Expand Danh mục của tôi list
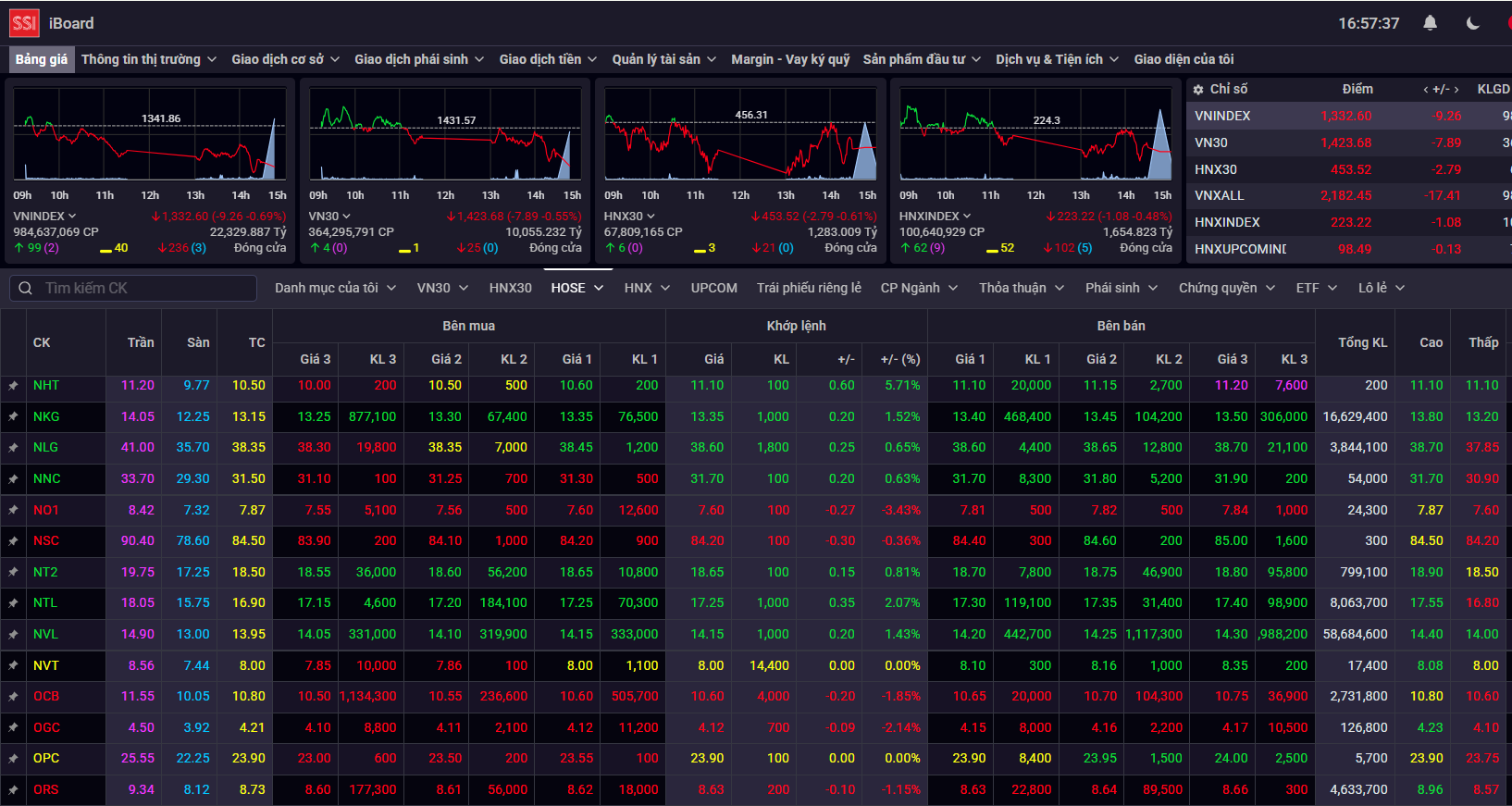This screenshot has height=806, width=1512. click(x=336, y=288)
